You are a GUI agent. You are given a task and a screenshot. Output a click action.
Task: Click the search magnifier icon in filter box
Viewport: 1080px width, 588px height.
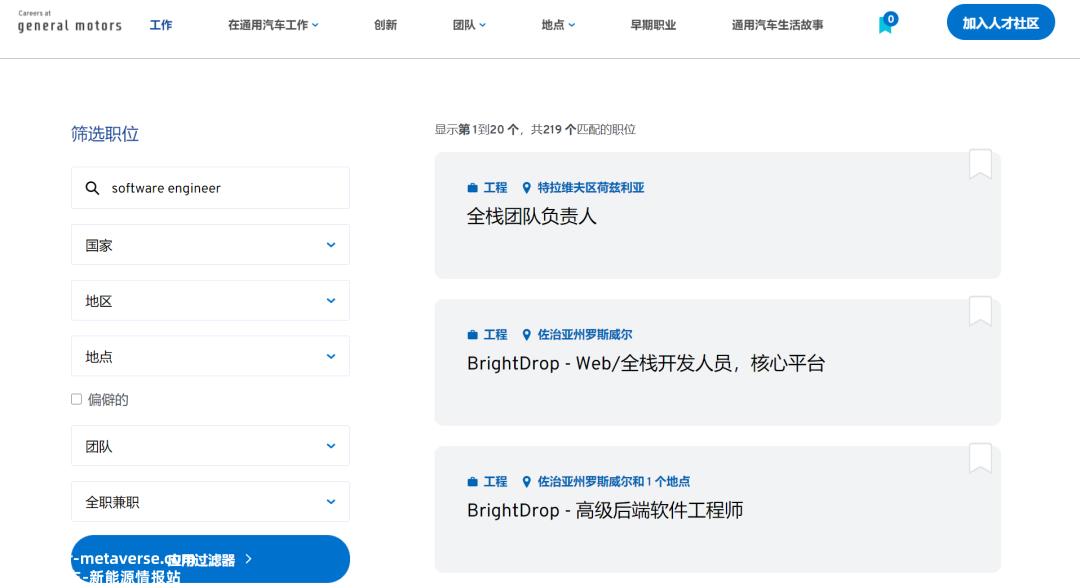[92, 188]
